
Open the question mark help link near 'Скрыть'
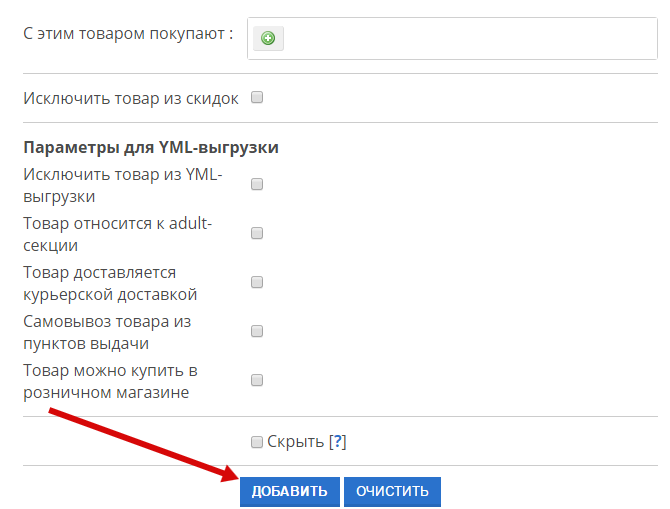pyautogui.click(x=338, y=442)
